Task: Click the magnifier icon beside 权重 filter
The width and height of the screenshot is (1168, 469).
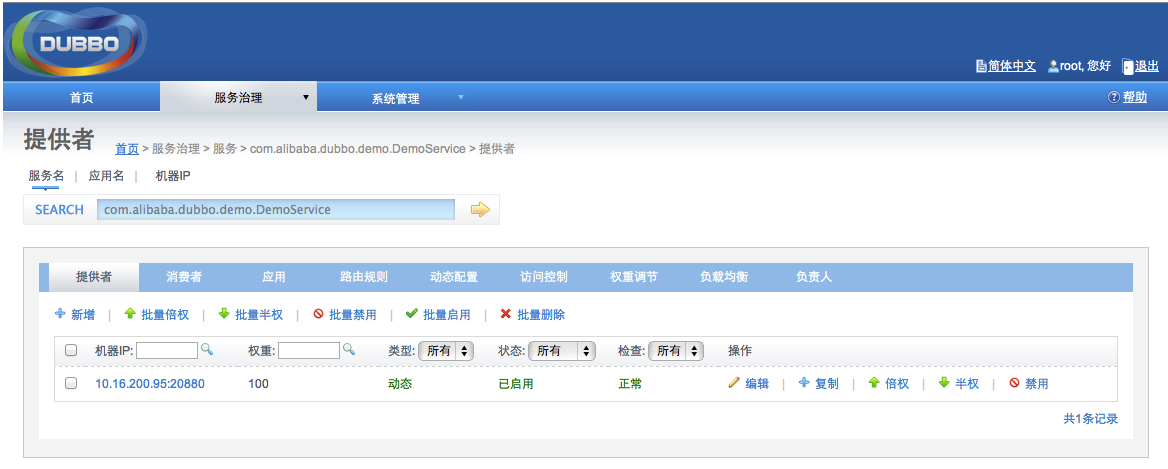Action: (349, 350)
